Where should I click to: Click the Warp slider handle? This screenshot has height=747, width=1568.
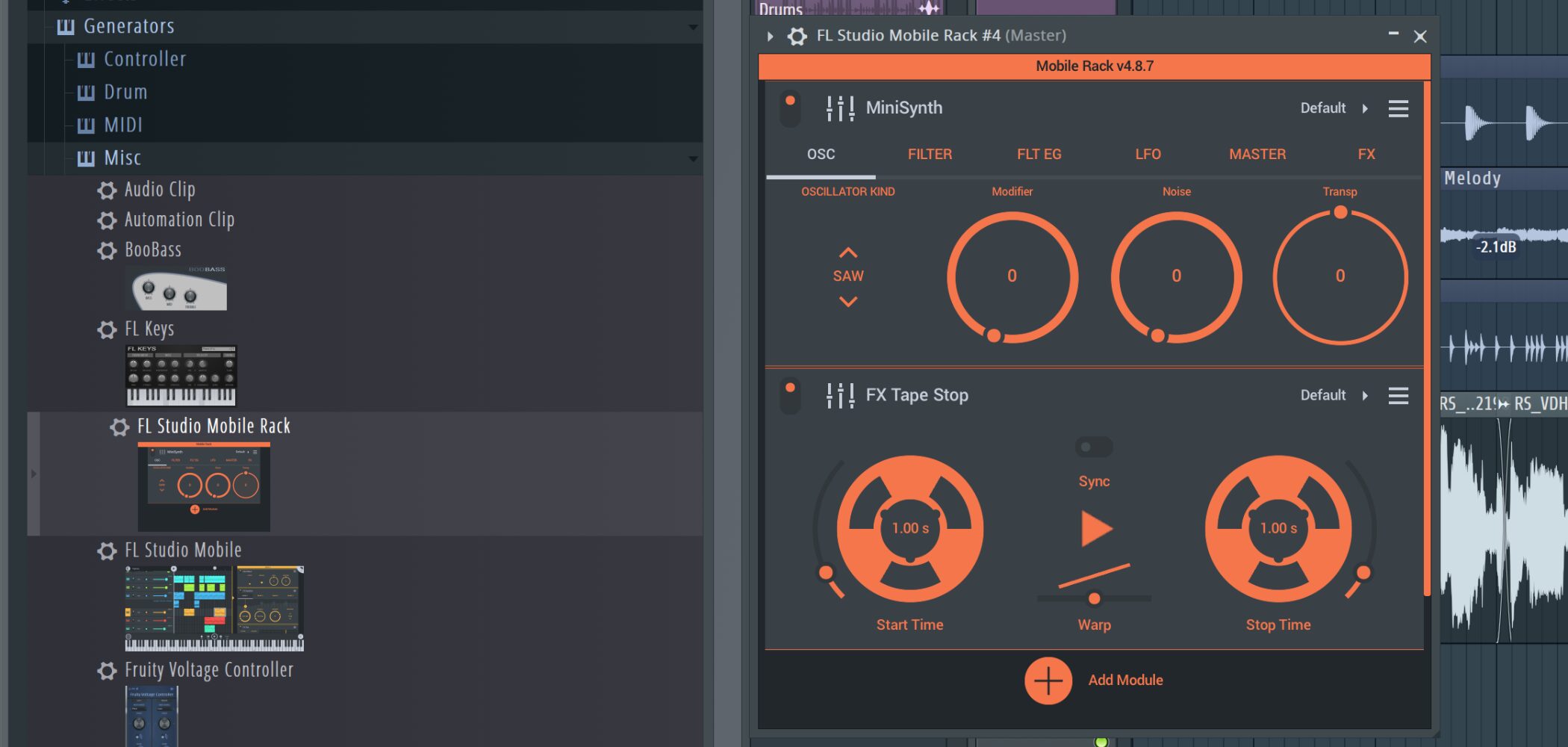[1094, 598]
